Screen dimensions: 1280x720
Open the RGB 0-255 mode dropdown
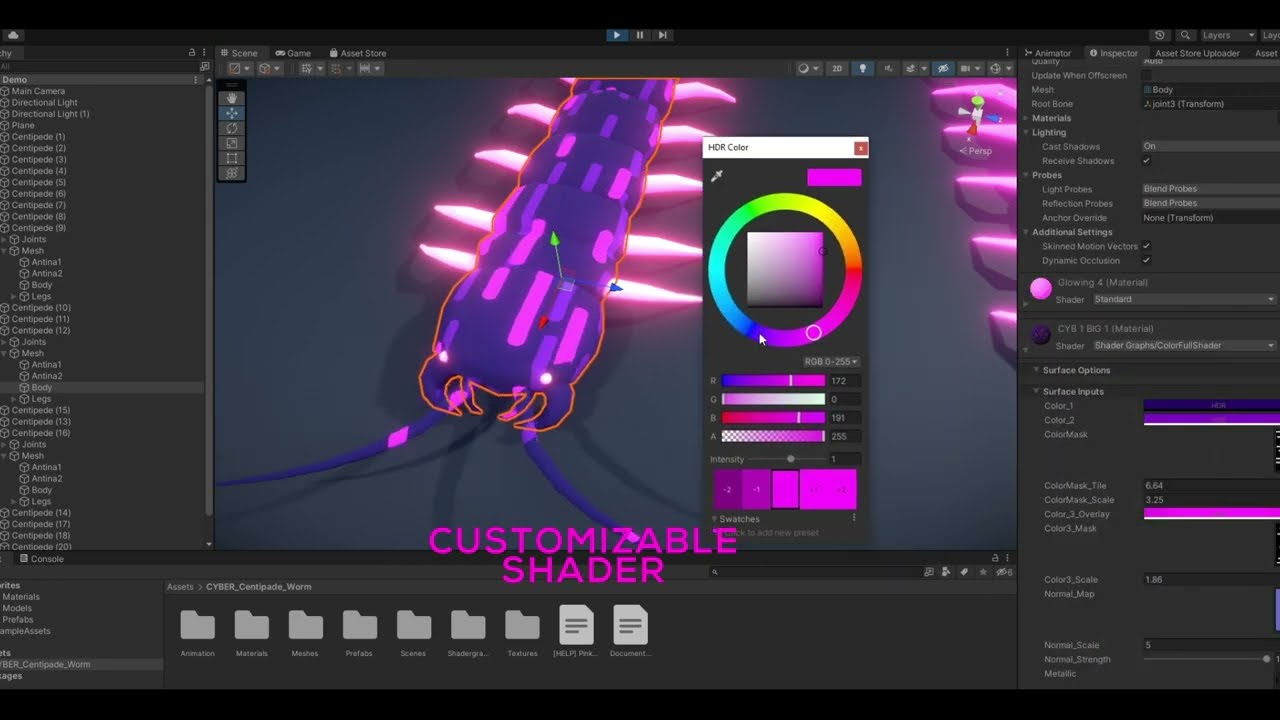[x=831, y=362]
